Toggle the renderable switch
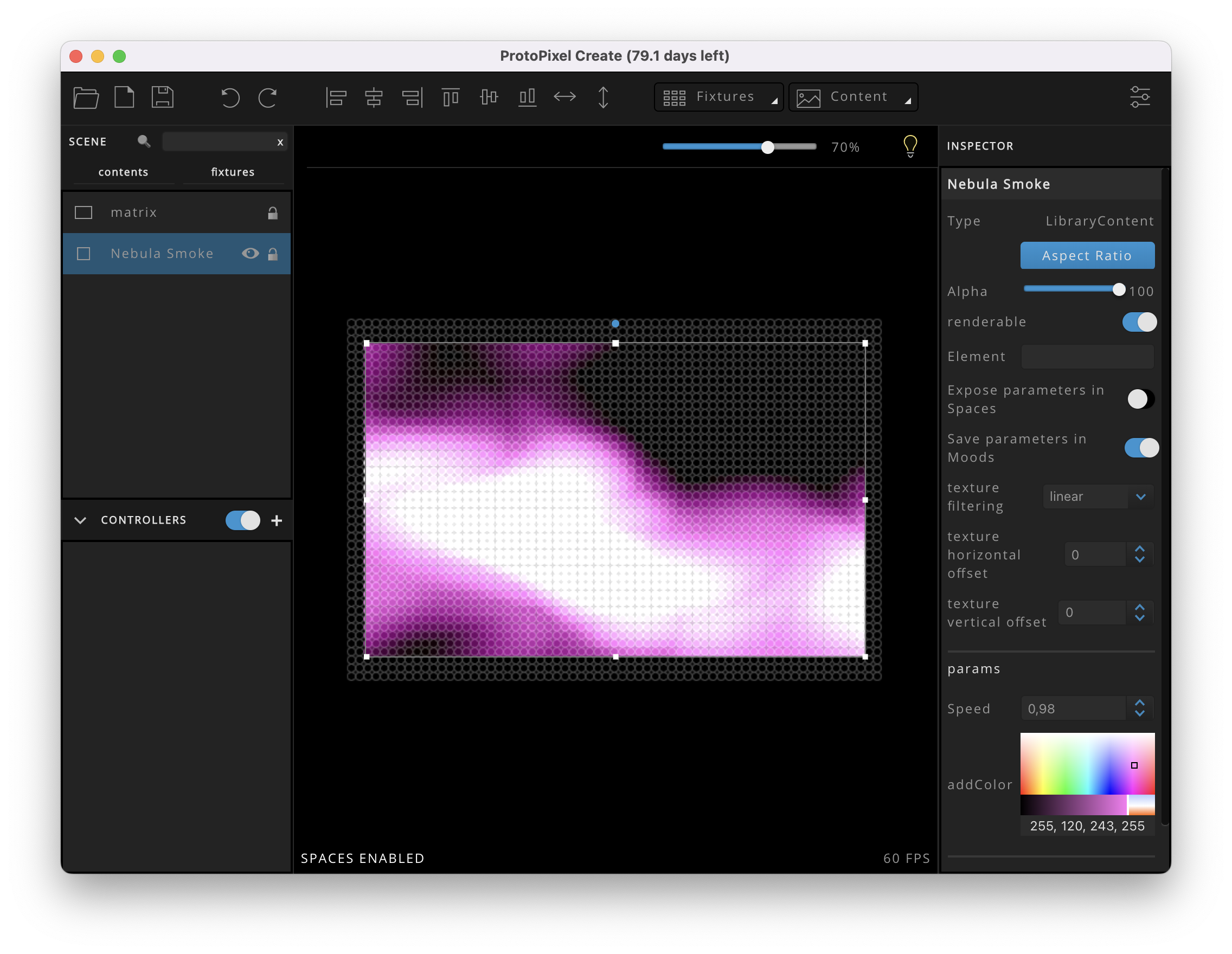 [1139, 322]
